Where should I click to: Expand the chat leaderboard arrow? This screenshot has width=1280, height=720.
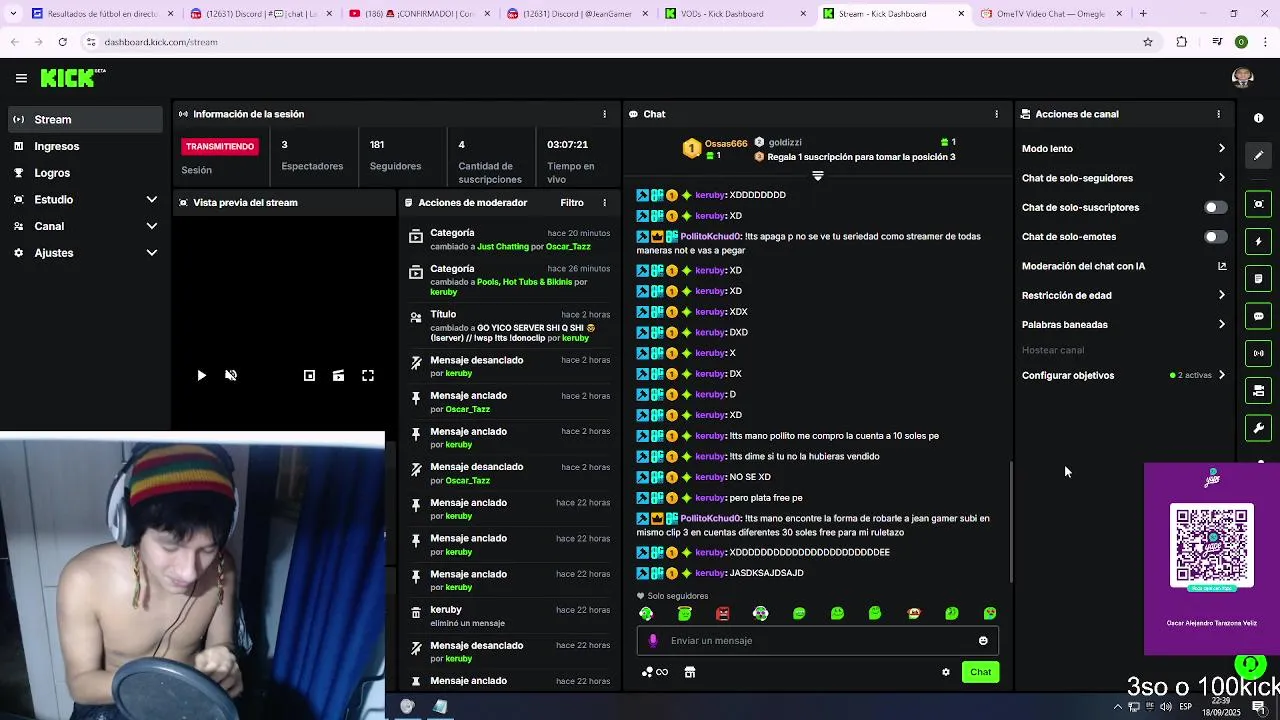pyautogui.click(x=817, y=176)
